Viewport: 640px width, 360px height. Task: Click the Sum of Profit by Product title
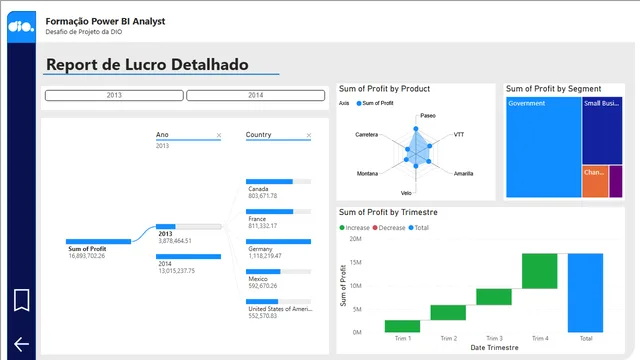coord(384,89)
